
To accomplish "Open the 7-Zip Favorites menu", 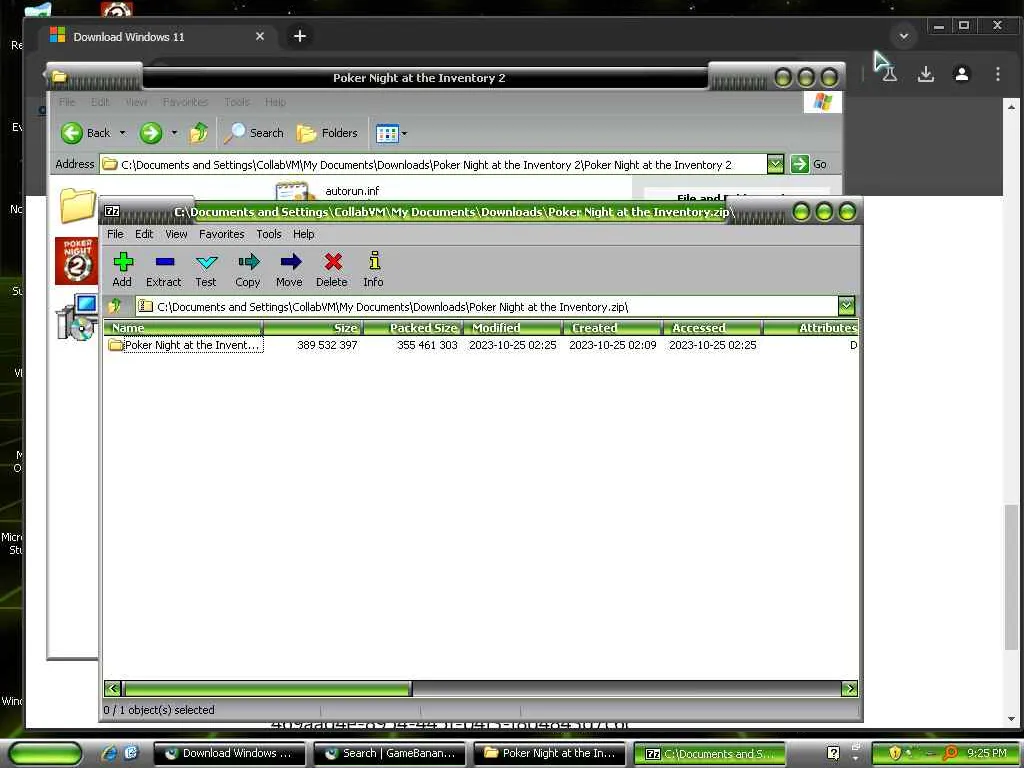I will pos(221,234).
